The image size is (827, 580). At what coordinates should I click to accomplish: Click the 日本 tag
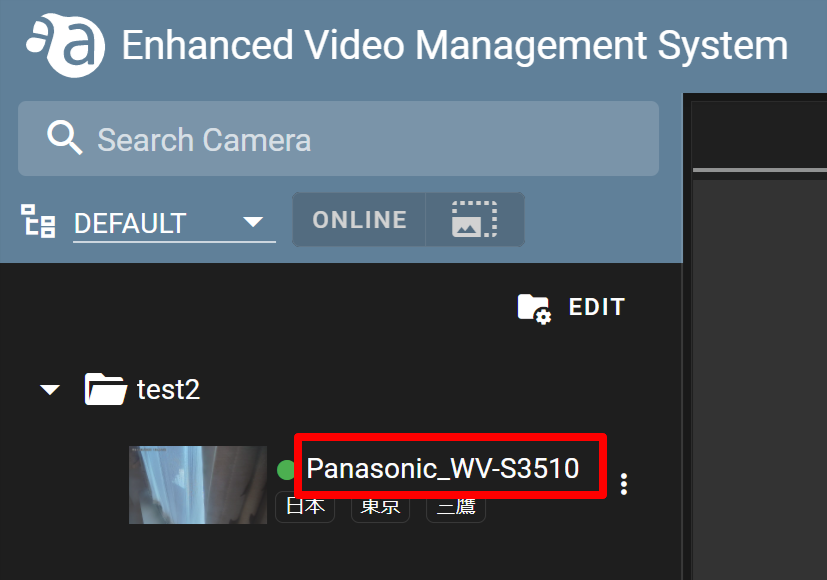click(305, 507)
